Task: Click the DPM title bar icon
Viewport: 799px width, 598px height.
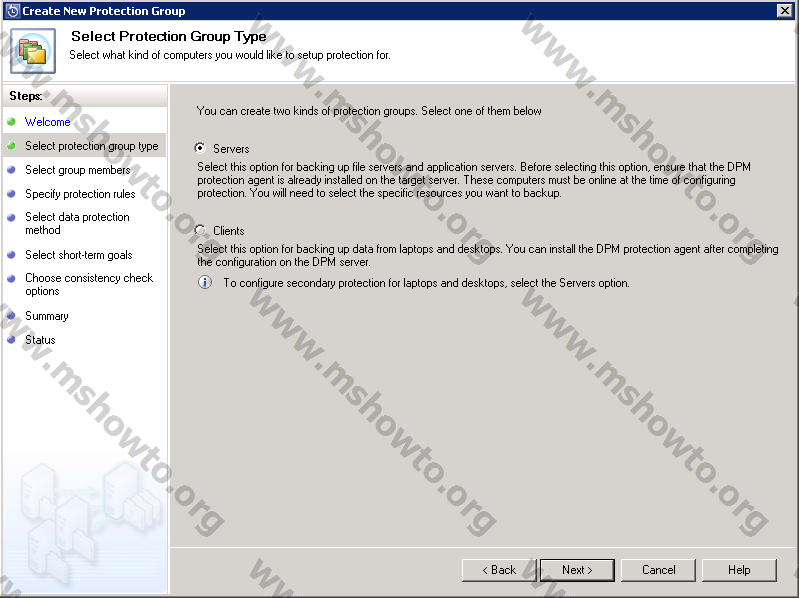Action: pos(12,10)
